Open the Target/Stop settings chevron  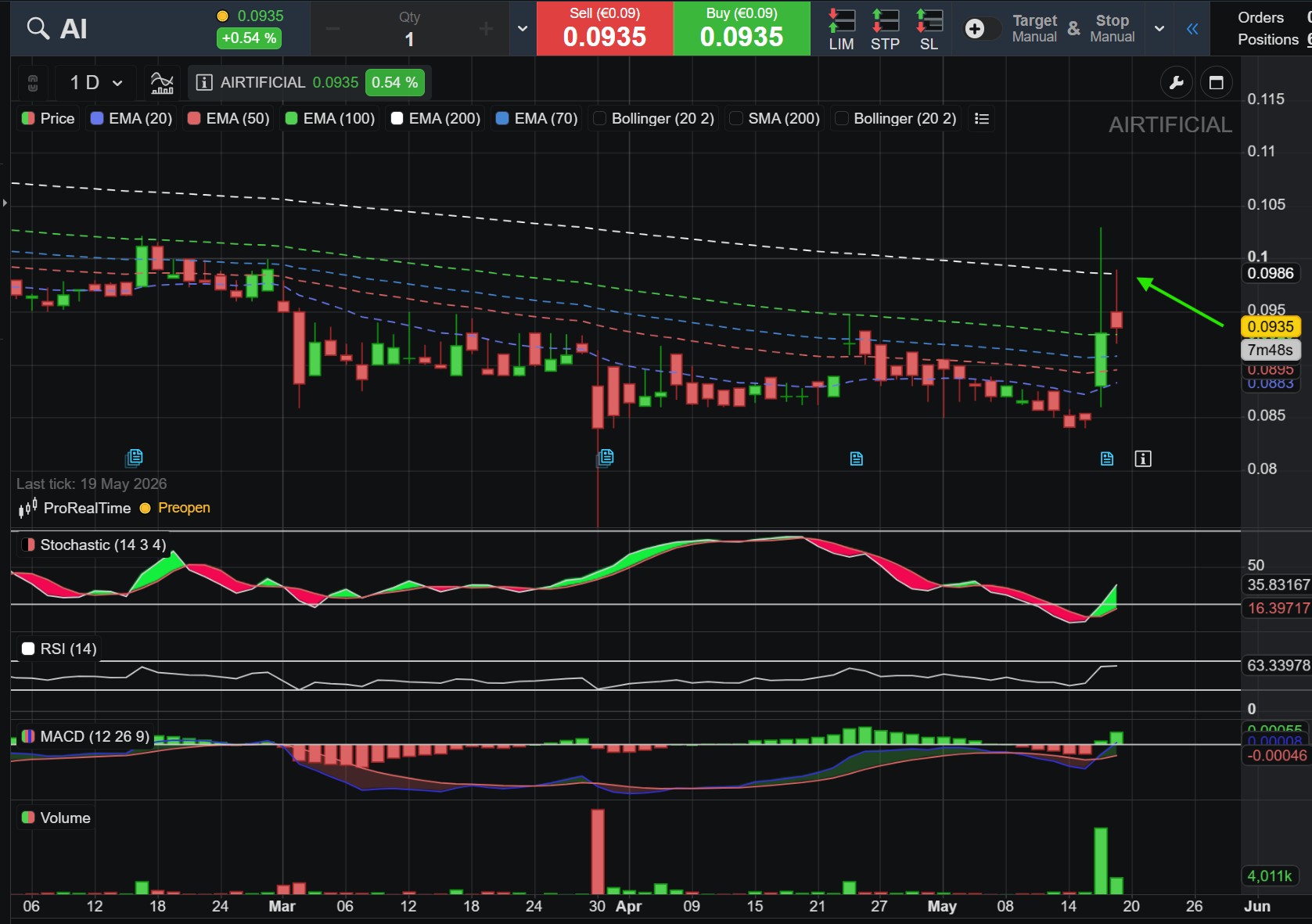point(1159,29)
